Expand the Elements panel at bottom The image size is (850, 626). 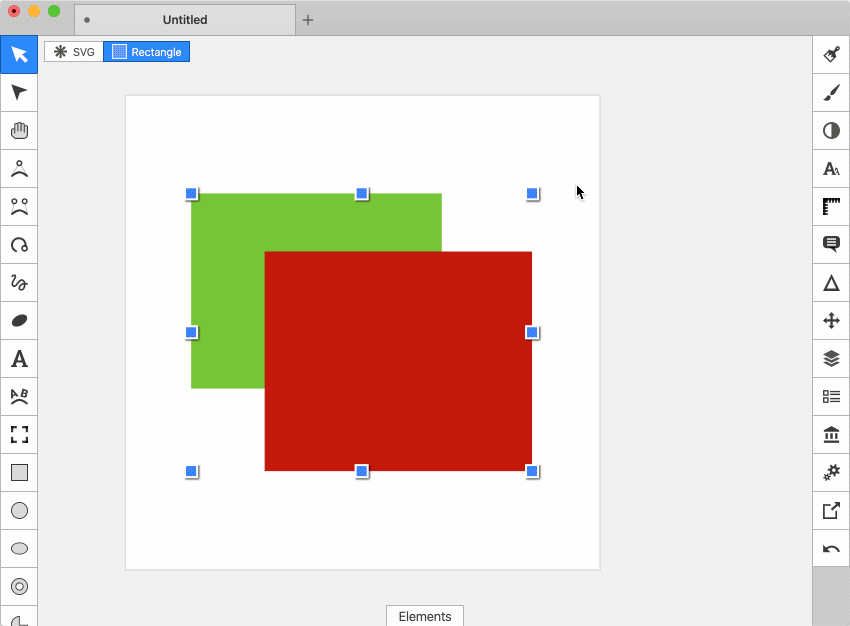tap(425, 616)
